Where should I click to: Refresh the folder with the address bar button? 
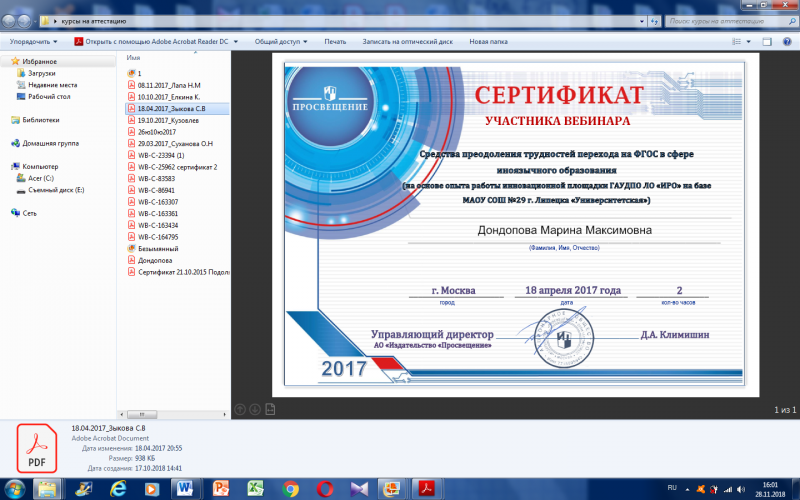pos(655,21)
